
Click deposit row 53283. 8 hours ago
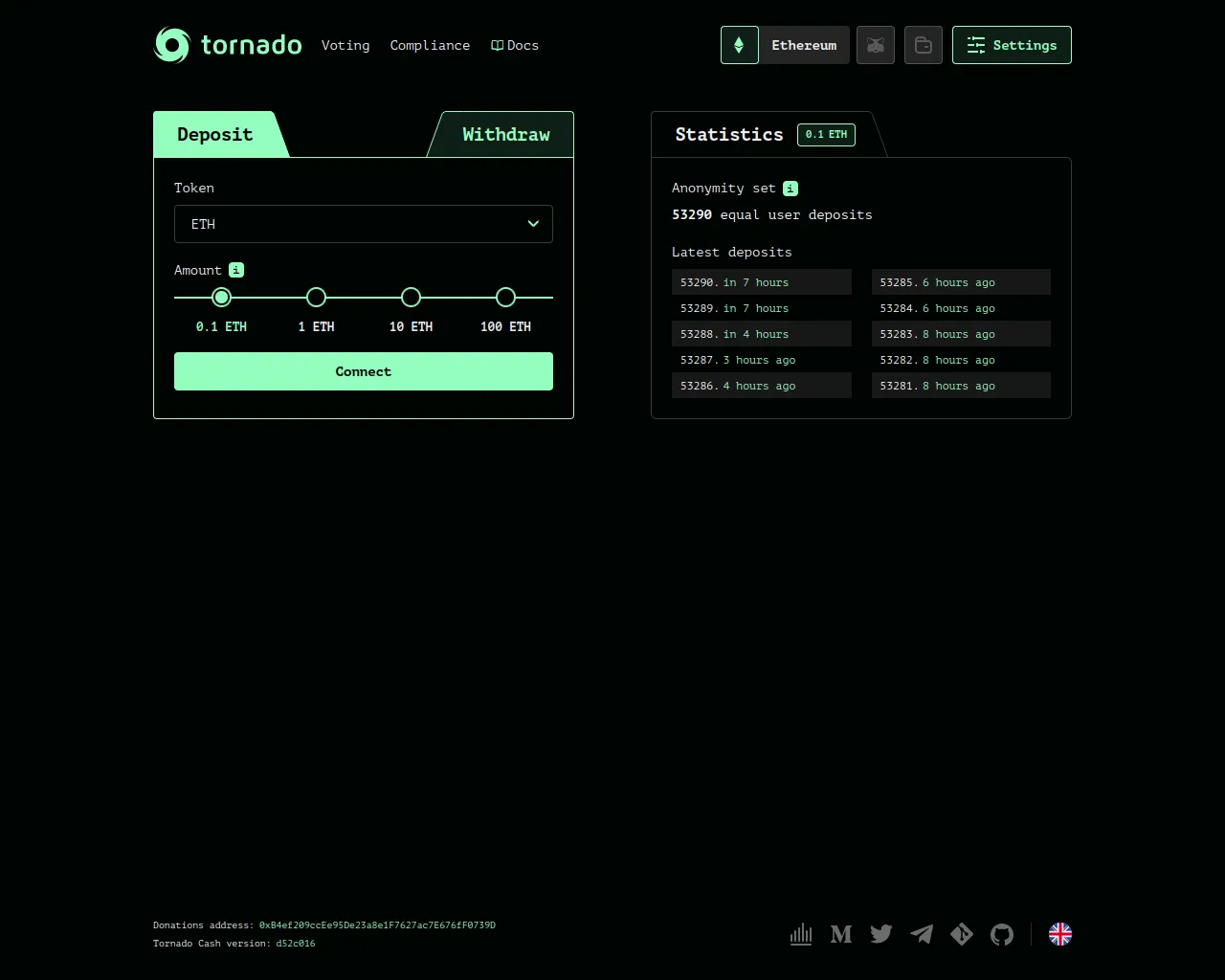click(961, 334)
